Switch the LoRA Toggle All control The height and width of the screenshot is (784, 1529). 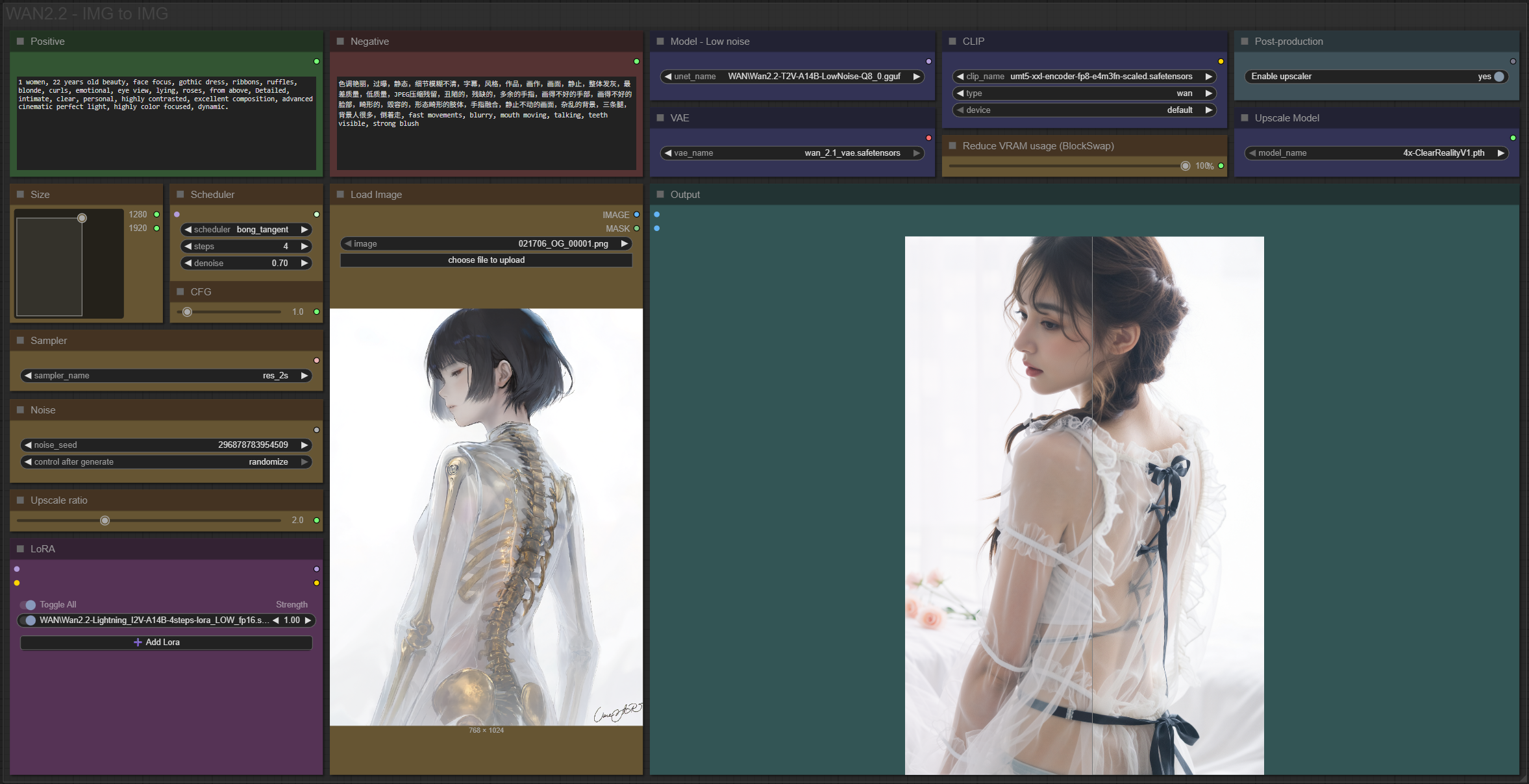coord(28,605)
